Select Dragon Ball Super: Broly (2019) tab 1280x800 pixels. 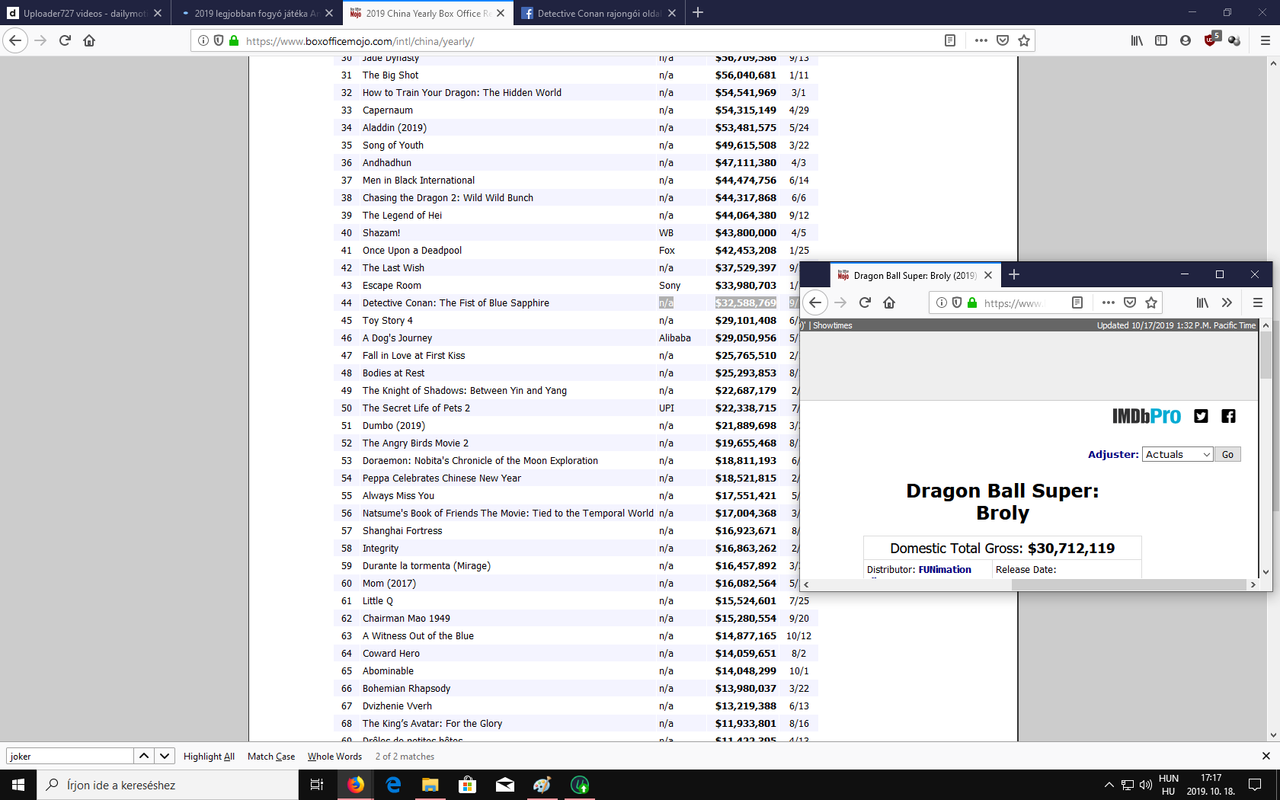click(x=915, y=275)
